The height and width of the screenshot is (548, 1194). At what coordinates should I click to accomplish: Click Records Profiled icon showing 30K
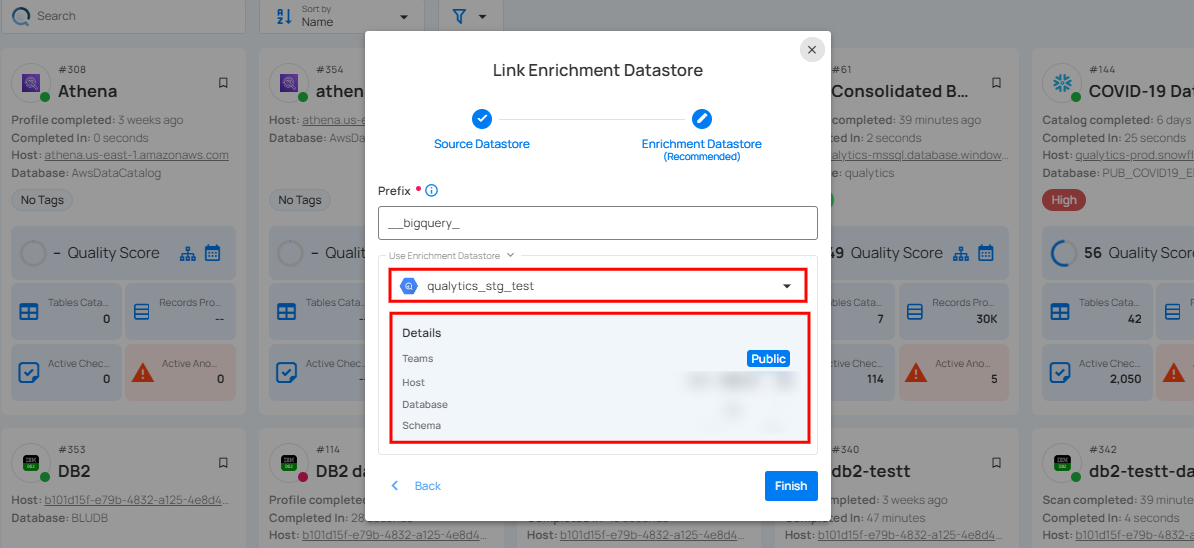[x=915, y=312]
